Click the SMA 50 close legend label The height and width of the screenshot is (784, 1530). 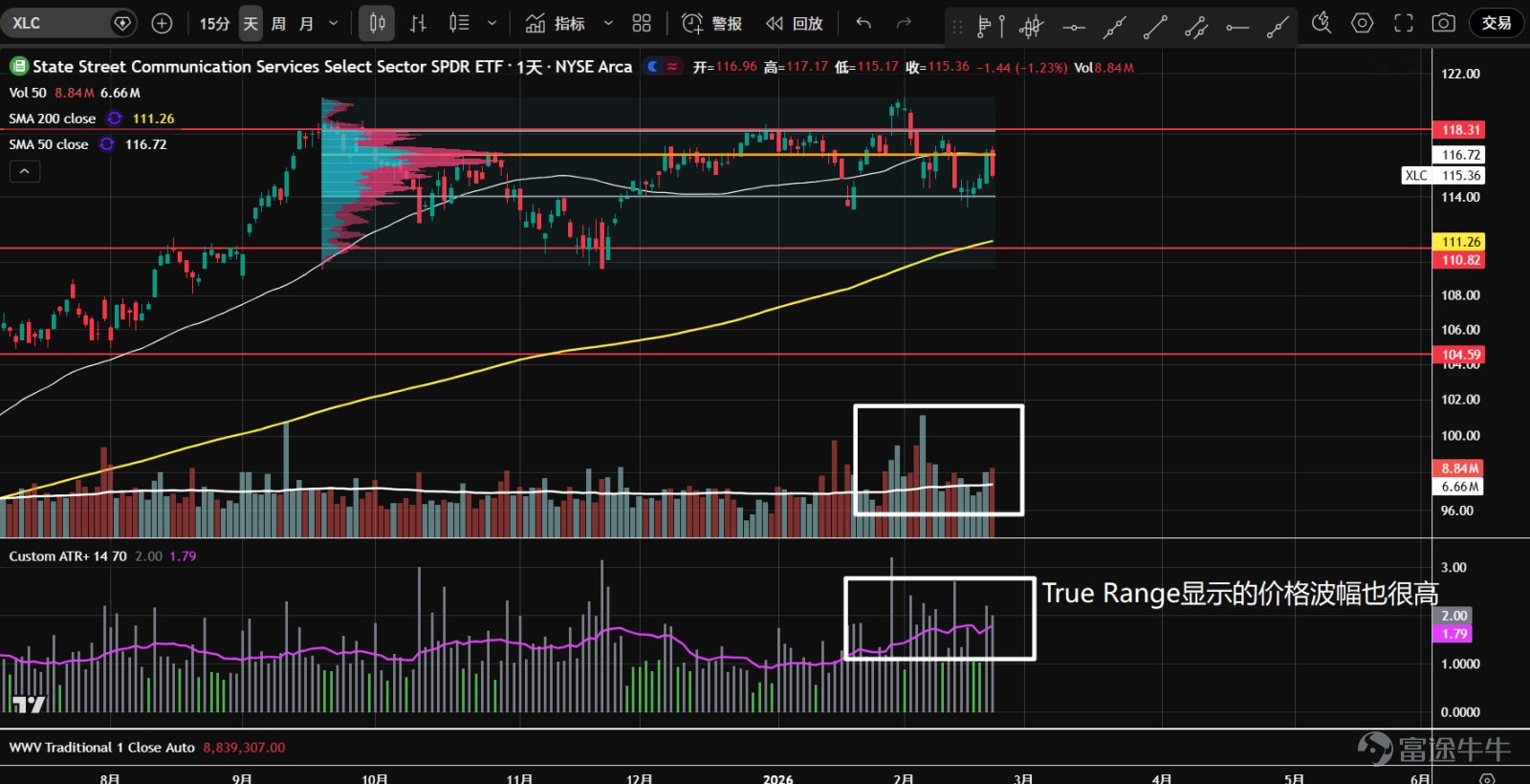point(49,144)
